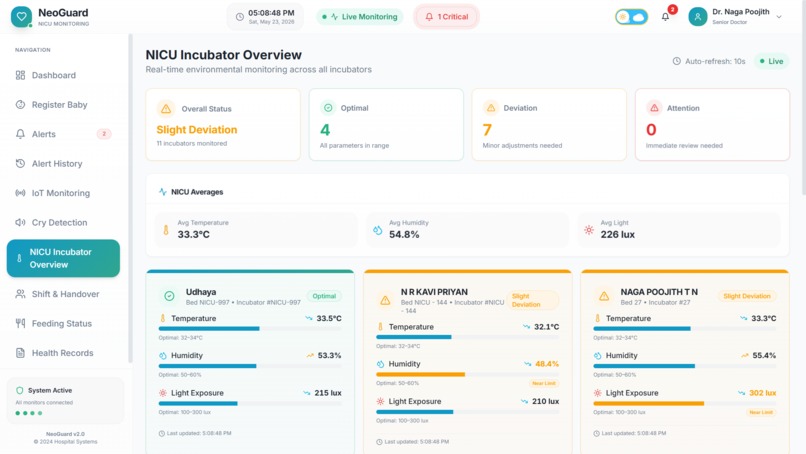Click N R KAVI PRIYAN's humidity progress bar
Screen dimensions: 806x454
467,374
